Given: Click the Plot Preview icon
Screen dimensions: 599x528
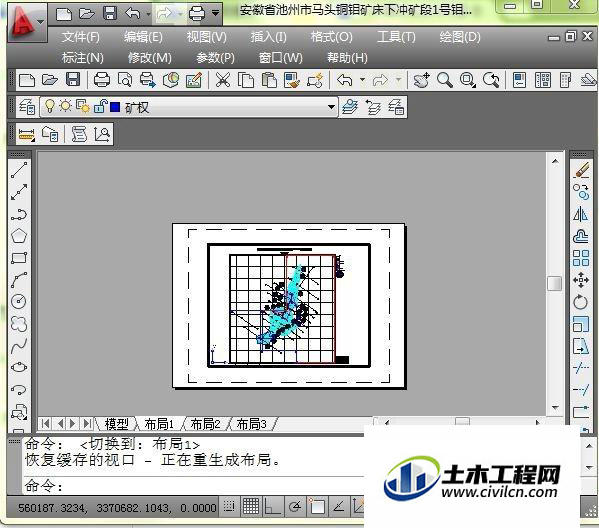Looking at the screenshot, I should coord(125,80).
